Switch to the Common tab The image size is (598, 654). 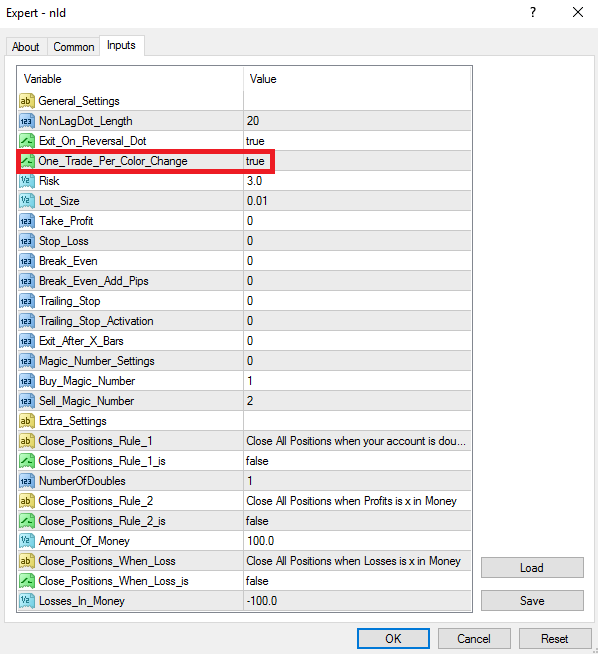click(x=74, y=47)
